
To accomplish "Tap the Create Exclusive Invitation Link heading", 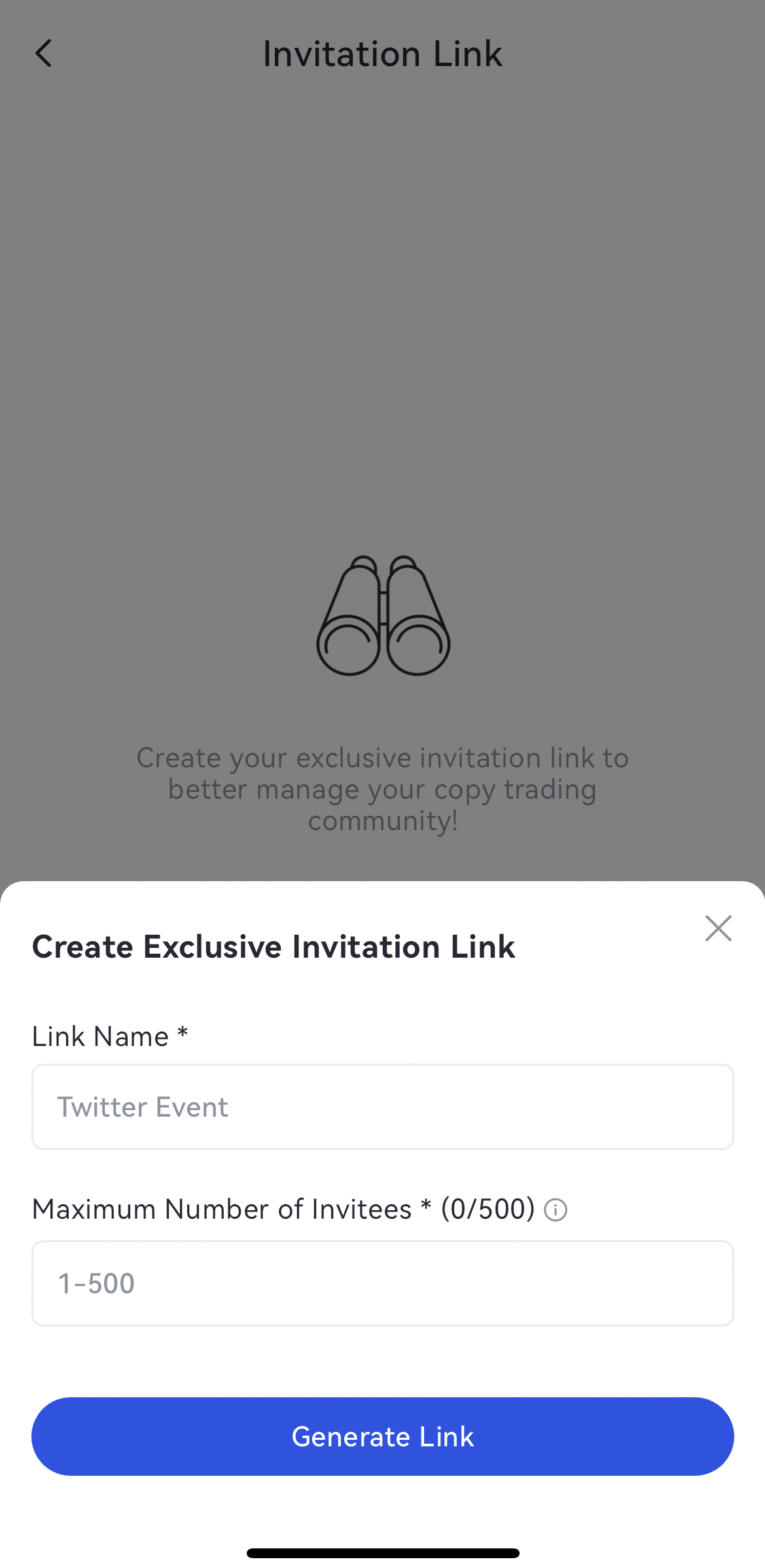I will 274,947.
